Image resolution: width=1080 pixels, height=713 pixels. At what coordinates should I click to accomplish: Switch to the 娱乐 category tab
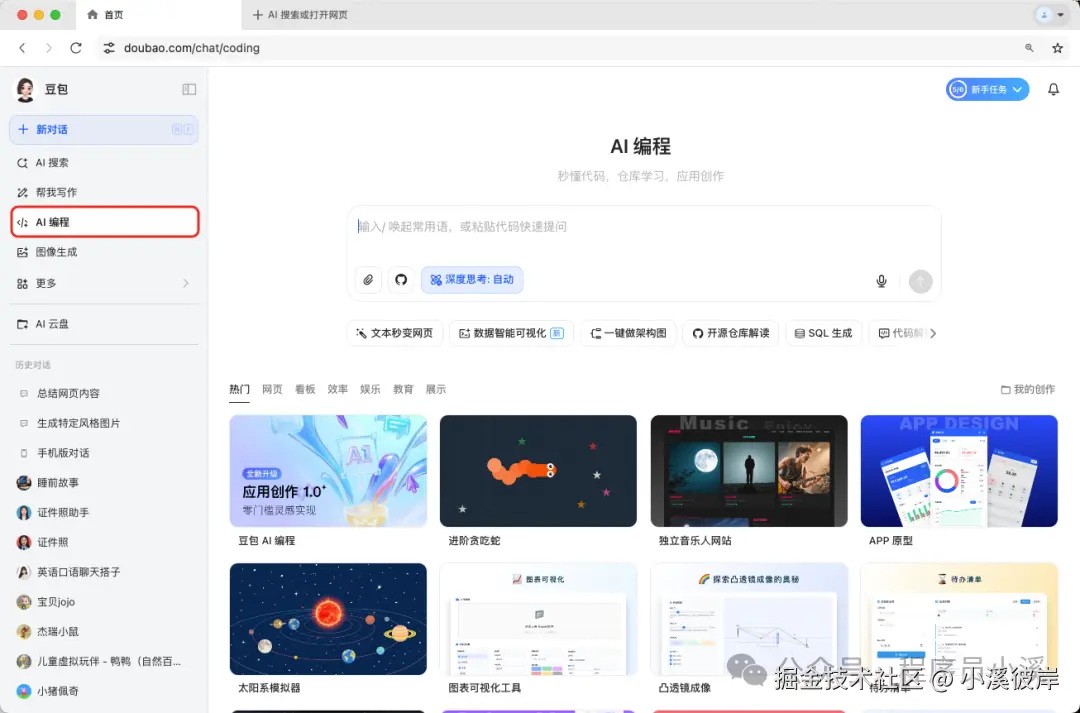pyautogui.click(x=370, y=389)
